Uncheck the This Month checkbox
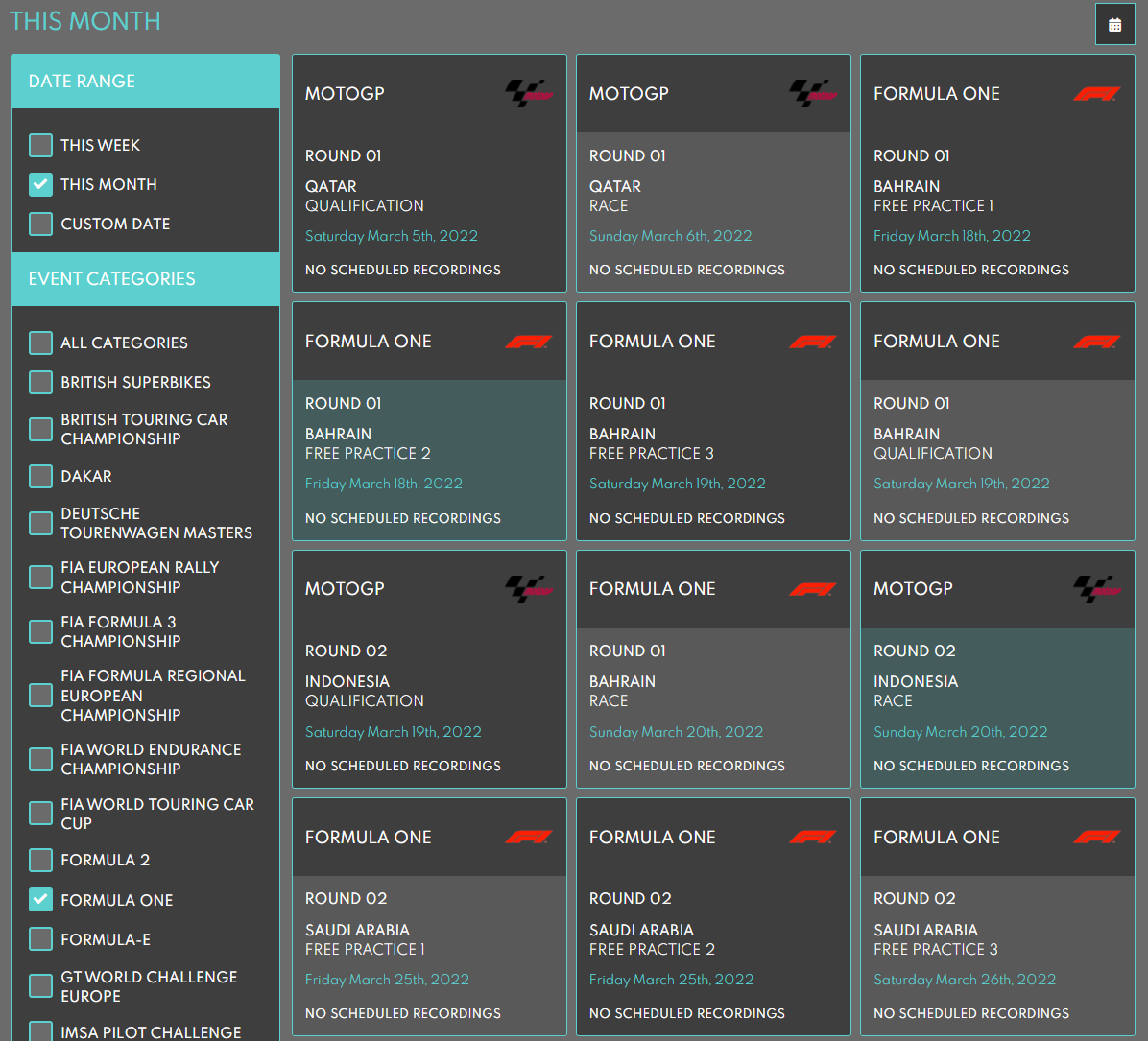 (x=40, y=184)
